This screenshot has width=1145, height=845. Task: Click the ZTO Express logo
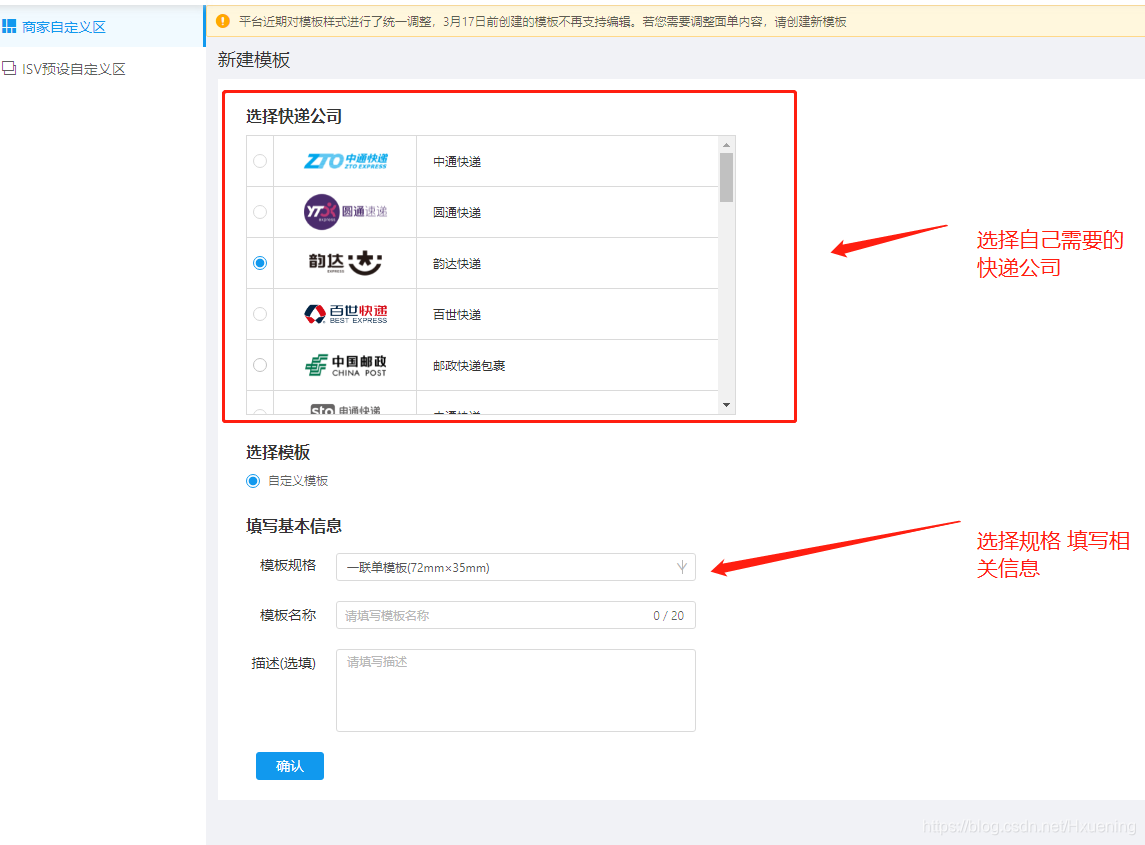click(x=345, y=161)
